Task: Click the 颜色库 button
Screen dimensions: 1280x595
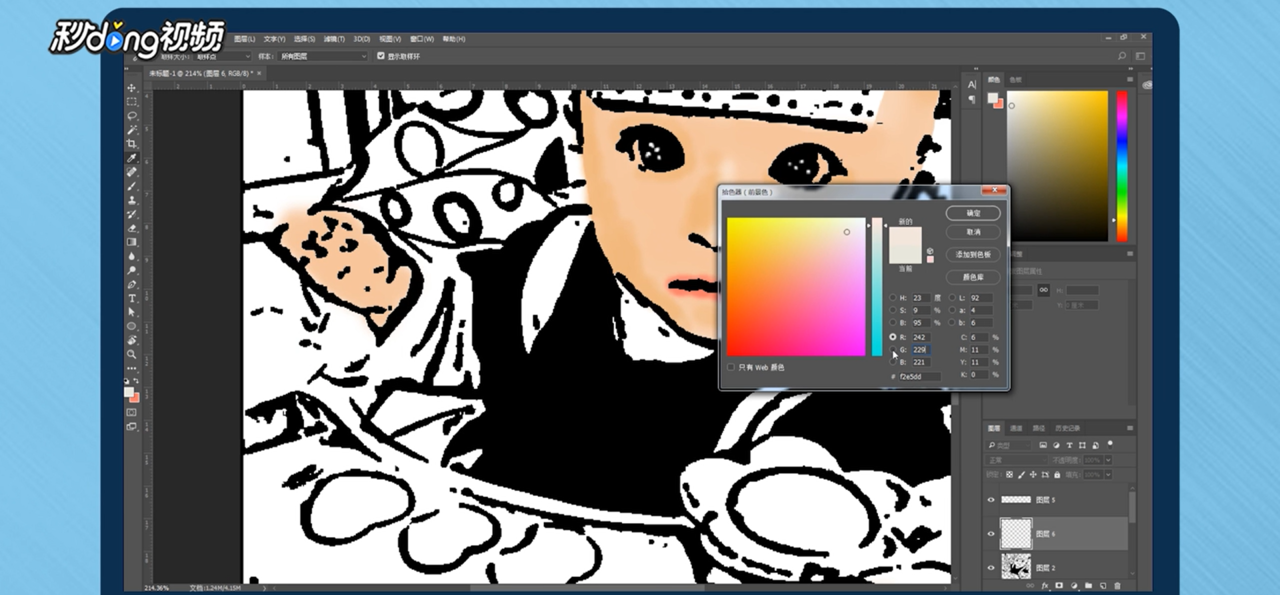Action: [x=973, y=276]
